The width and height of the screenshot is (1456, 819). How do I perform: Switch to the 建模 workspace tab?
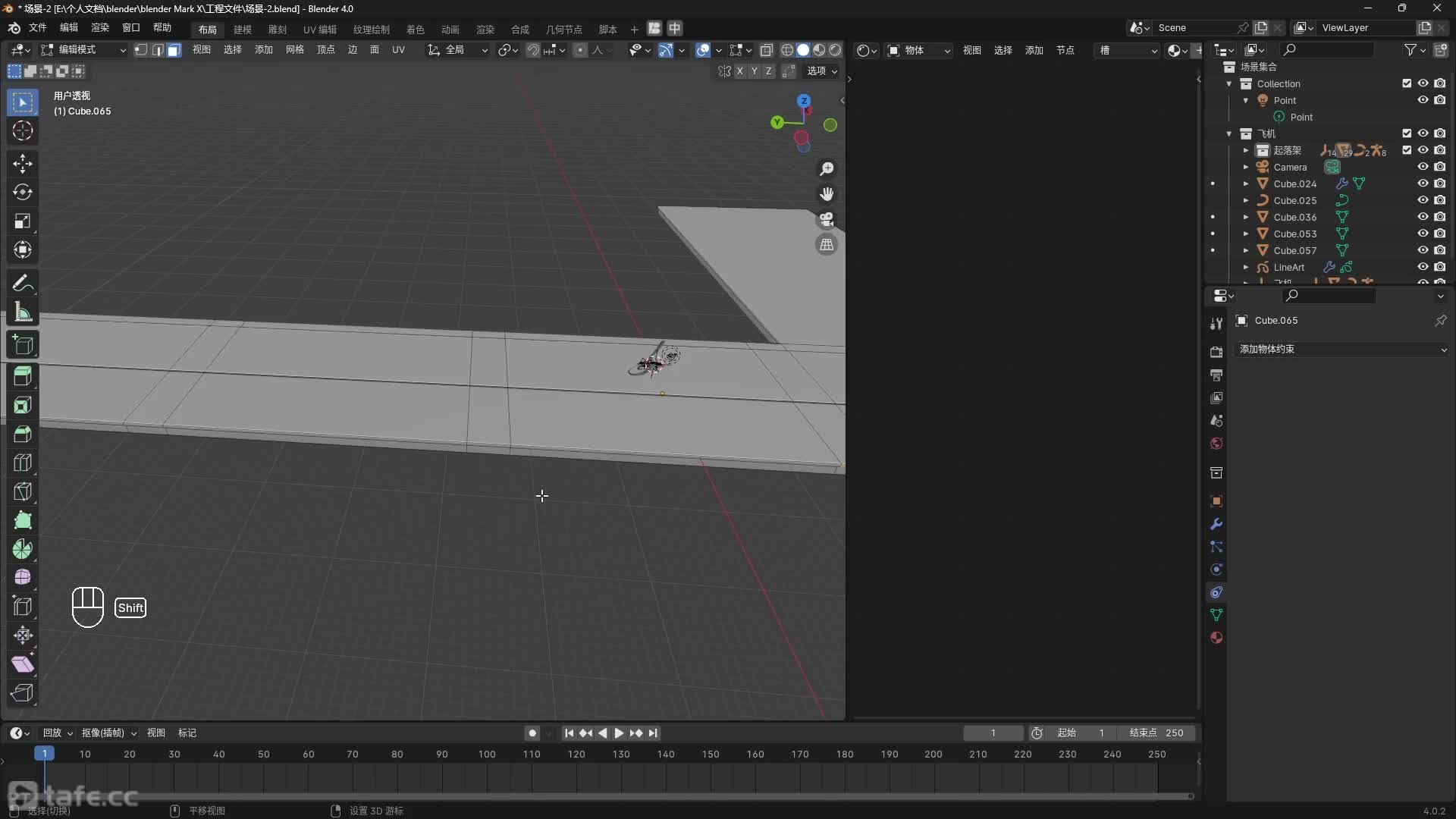[243, 30]
